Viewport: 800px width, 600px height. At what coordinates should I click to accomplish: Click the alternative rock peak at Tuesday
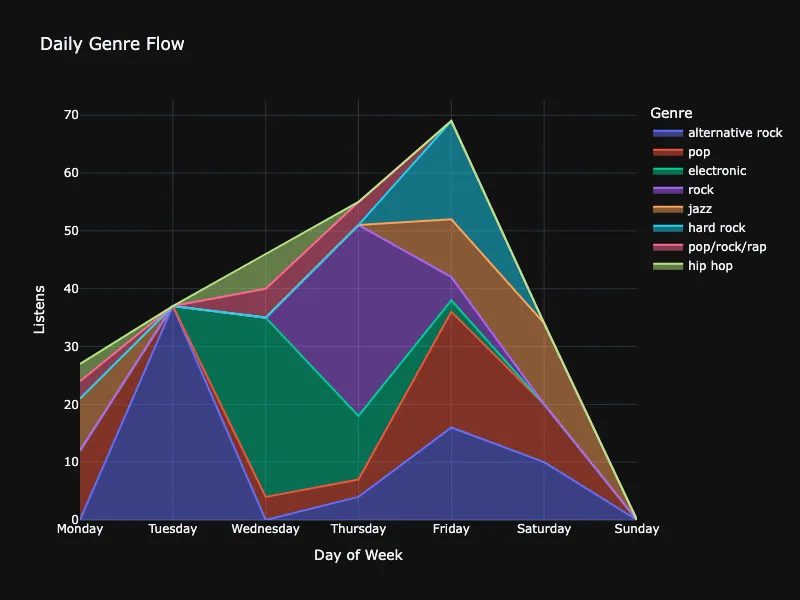[x=173, y=306]
